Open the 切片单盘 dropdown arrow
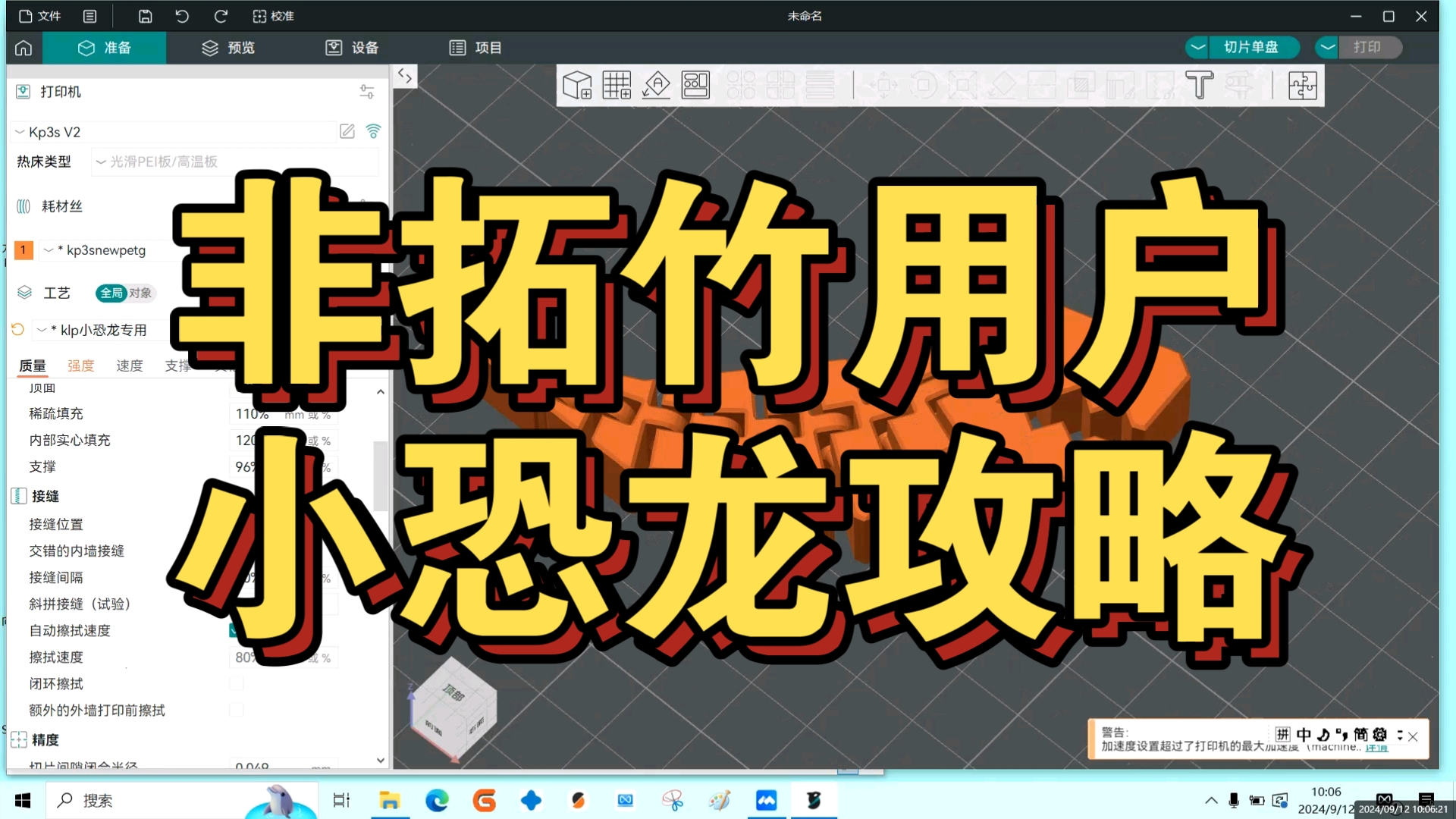Screen dimensions: 1456x819 pyautogui.click(x=1197, y=47)
